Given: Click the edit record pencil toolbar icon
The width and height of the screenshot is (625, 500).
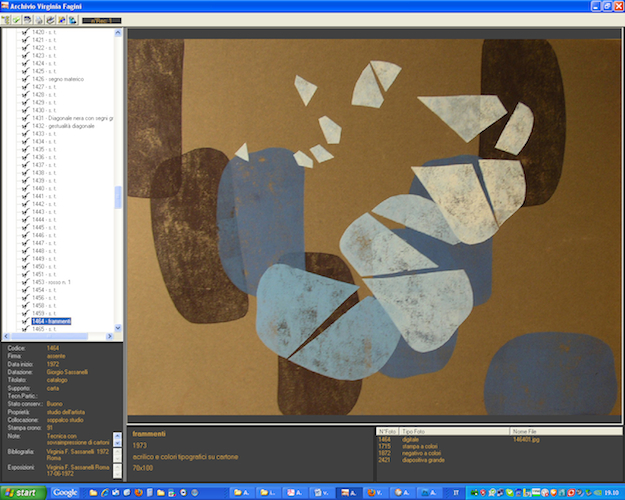Looking at the screenshot, I should click(x=50, y=20).
